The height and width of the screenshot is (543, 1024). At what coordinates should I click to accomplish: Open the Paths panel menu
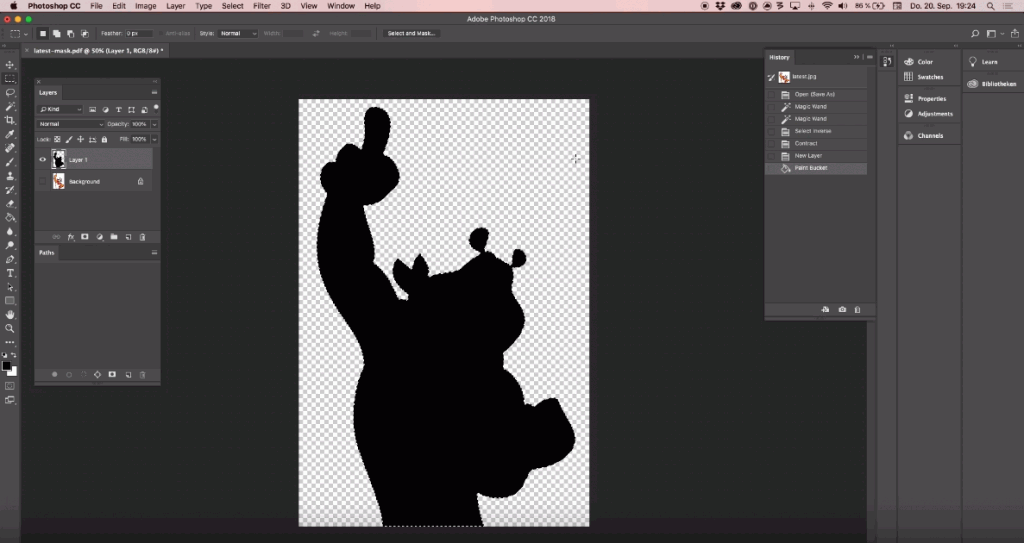click(154, 253)
